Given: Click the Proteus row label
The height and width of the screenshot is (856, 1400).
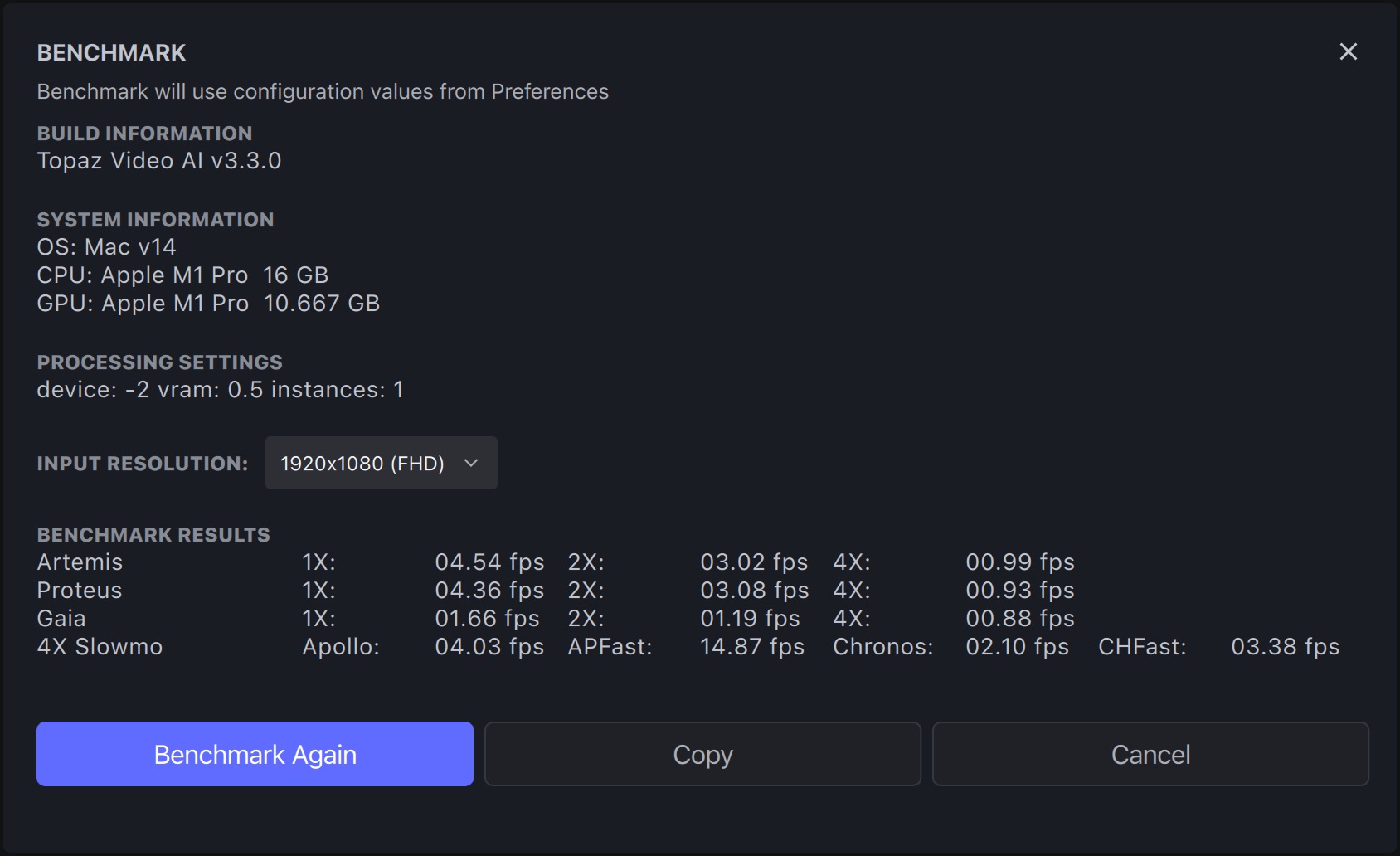Looking at the screenshot, I should click(x=80, y=591).
